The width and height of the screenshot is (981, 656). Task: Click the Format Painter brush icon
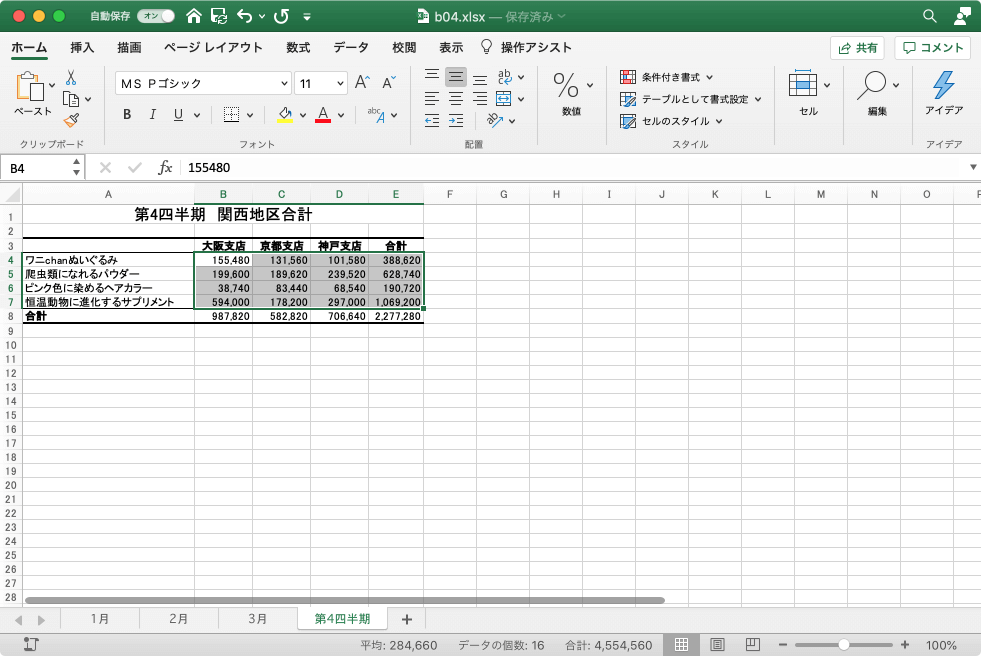pos(71,120)
